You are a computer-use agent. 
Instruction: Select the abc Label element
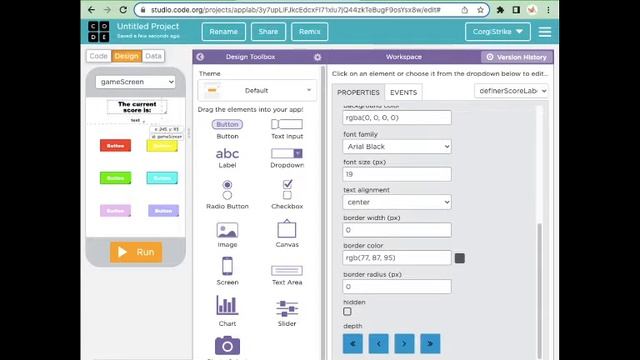point(227,158)
